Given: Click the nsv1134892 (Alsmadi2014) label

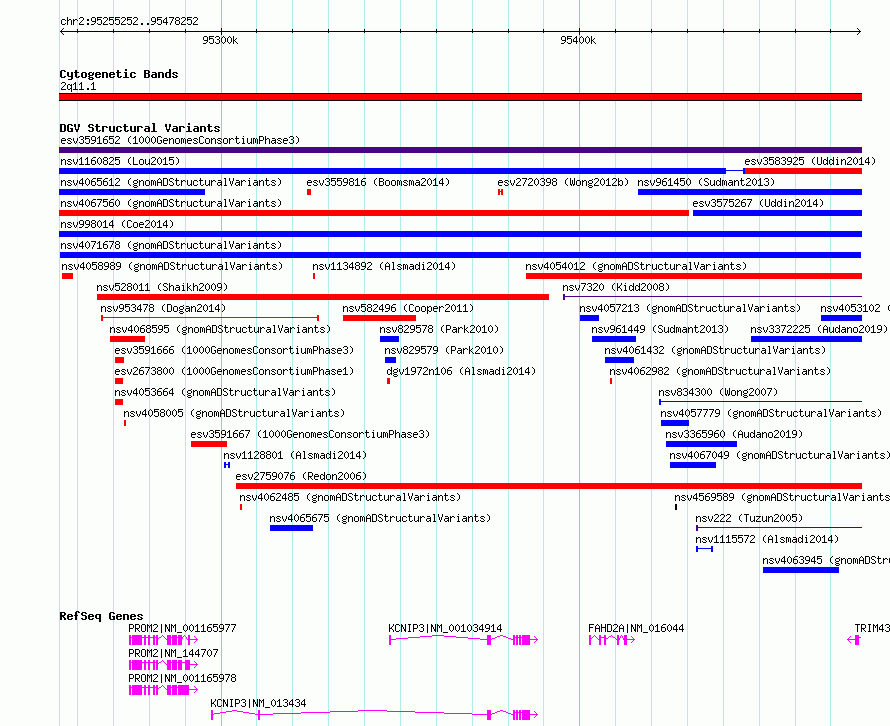Looking at the screenshot, I should coord(384,266).
